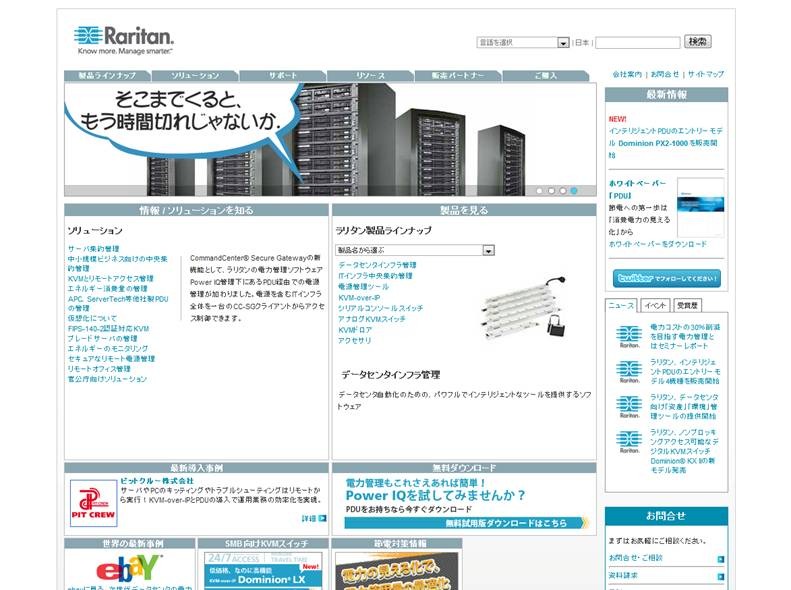Viewport: 791px width, 590px height.
Task: Switch to the イベント tab
Action: coord(655,306)
